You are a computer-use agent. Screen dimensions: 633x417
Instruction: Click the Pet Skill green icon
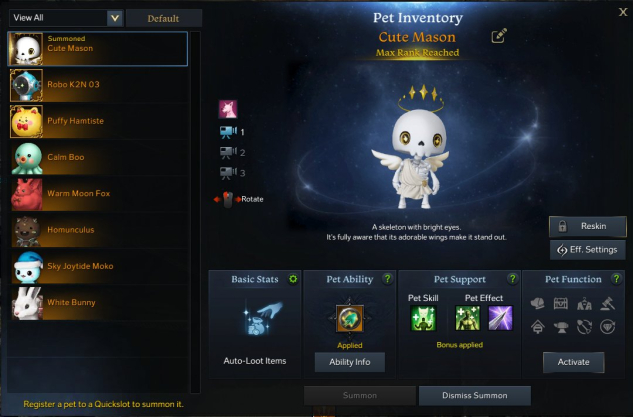tap(423, 318)
